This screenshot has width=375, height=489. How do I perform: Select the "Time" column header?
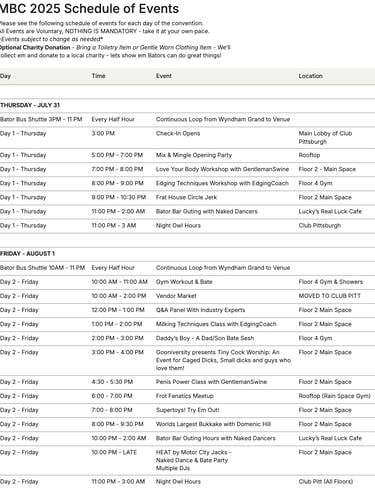(x=98, y=76)
